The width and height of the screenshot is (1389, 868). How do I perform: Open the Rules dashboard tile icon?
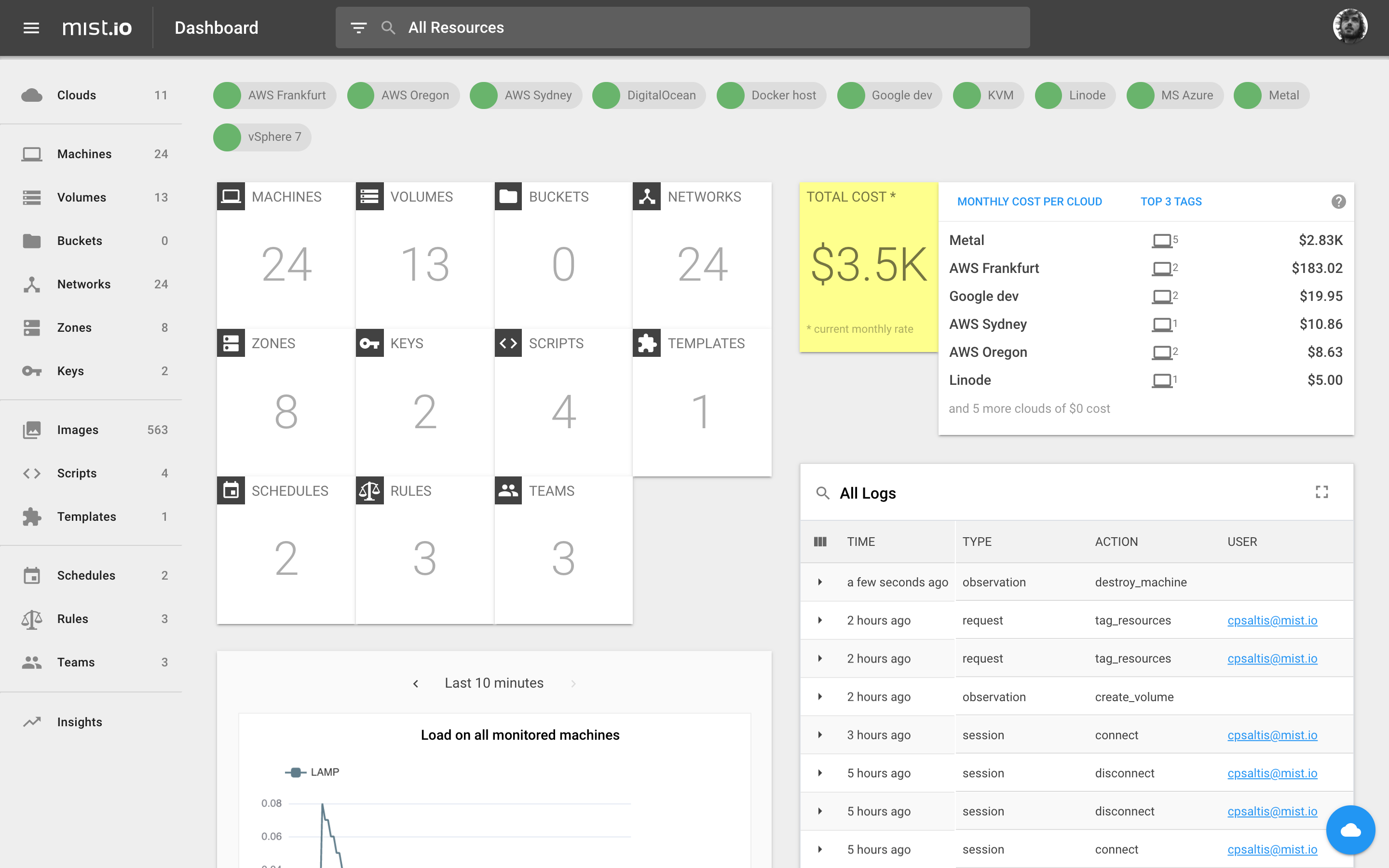(x=369, y=491)
